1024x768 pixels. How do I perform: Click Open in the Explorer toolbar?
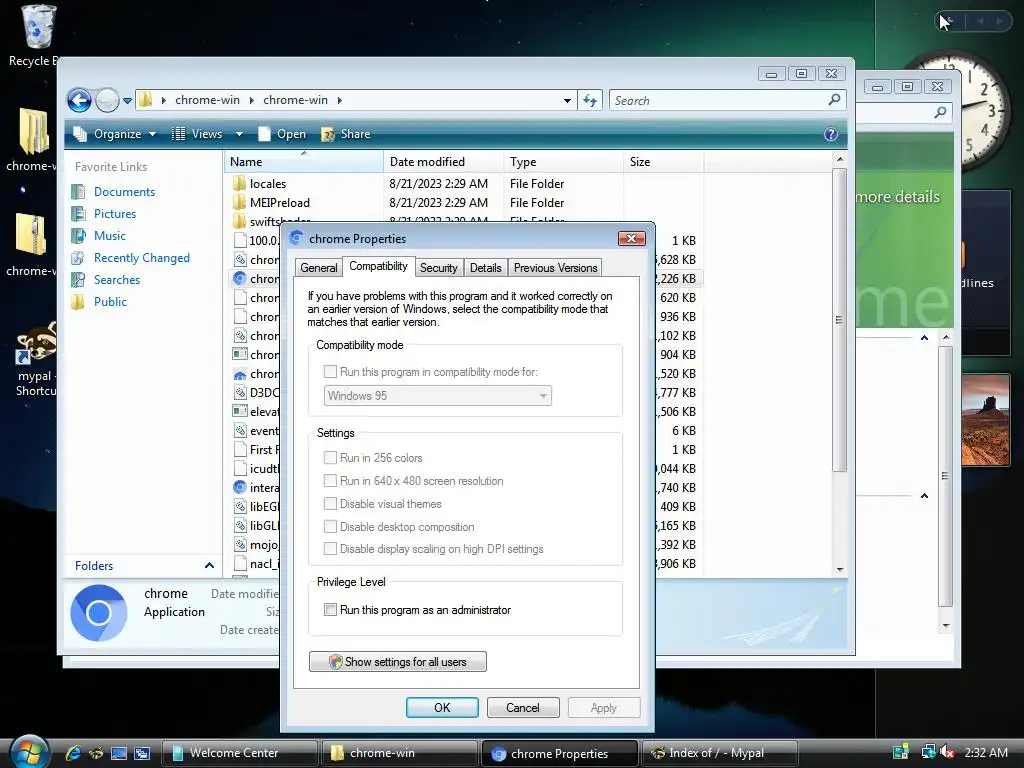[282, 134]
